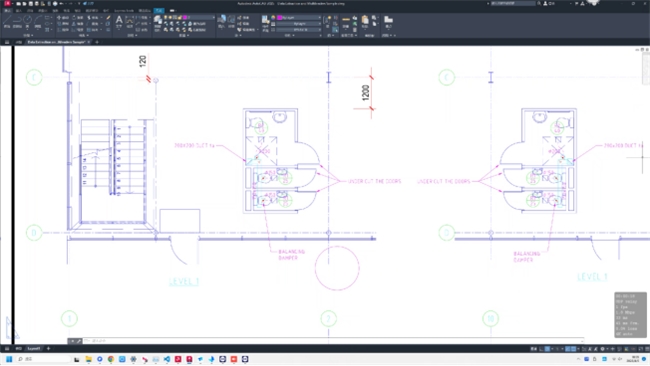Click the magenta object color swatch
The image size is (650, 366).
279,18
